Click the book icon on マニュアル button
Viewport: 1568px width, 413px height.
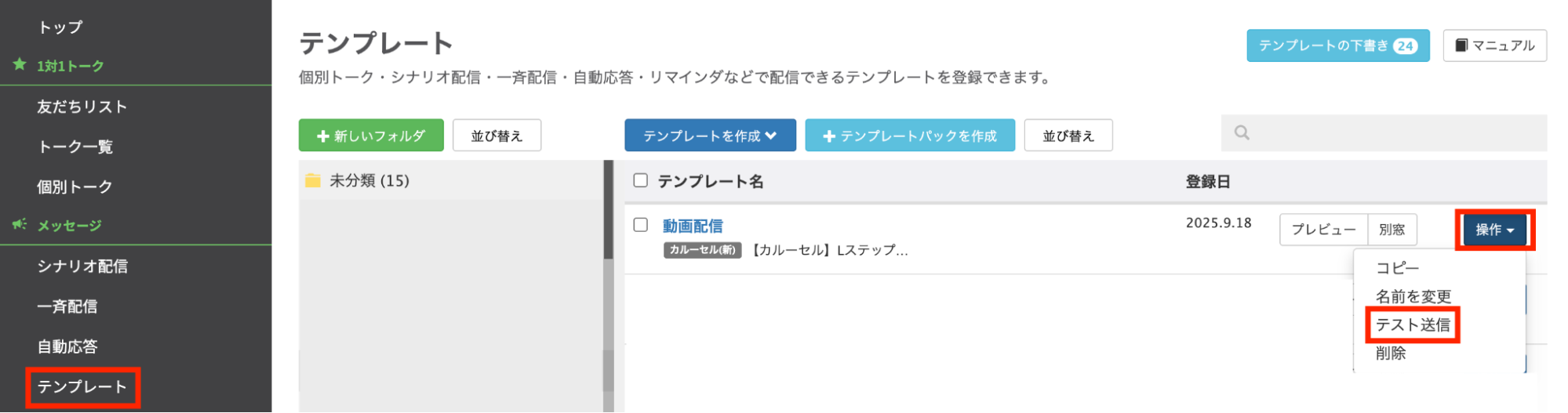point(1461,45)
